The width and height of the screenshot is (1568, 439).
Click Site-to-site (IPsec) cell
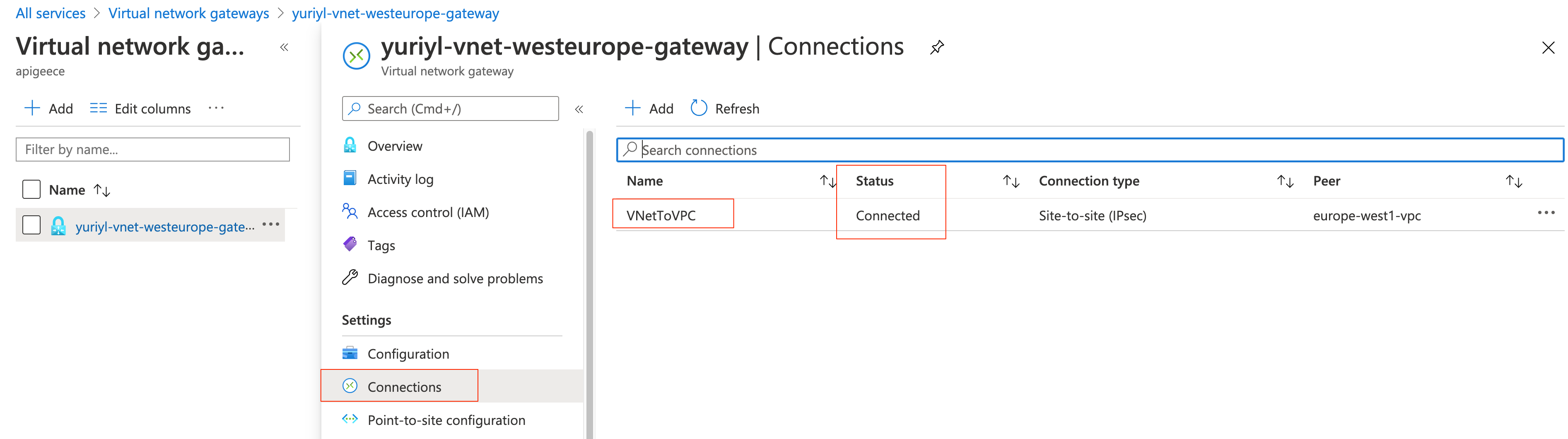tap(1093, 215)
